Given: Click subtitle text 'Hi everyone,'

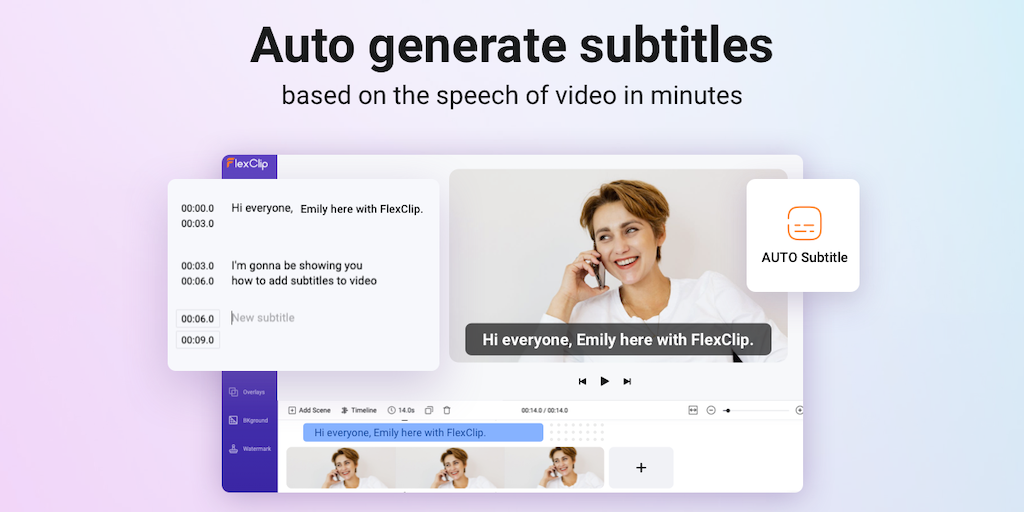Looking at the screenshot, I should (x=262, y=208).
